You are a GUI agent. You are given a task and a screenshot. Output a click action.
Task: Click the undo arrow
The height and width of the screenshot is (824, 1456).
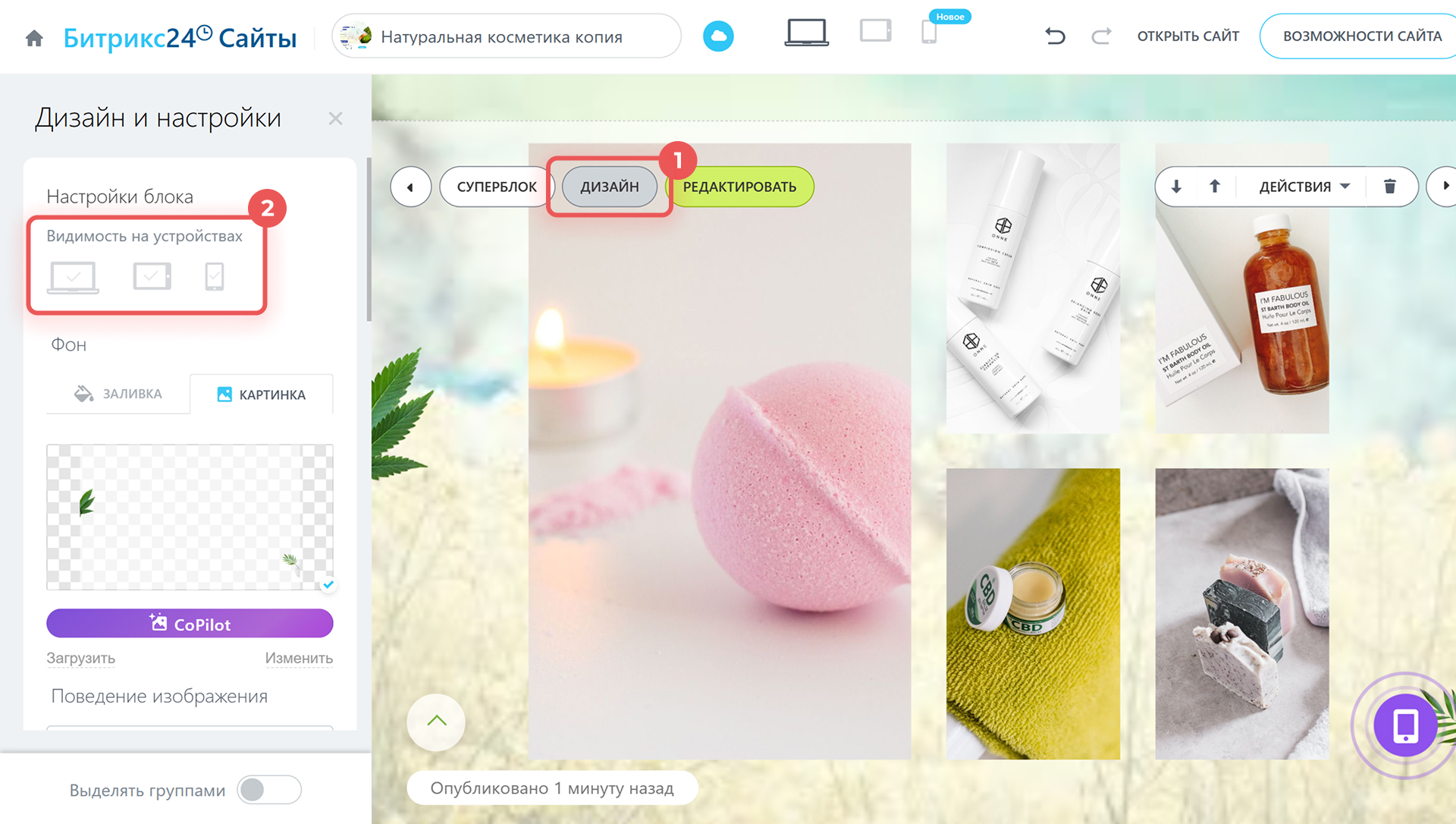1055,36
